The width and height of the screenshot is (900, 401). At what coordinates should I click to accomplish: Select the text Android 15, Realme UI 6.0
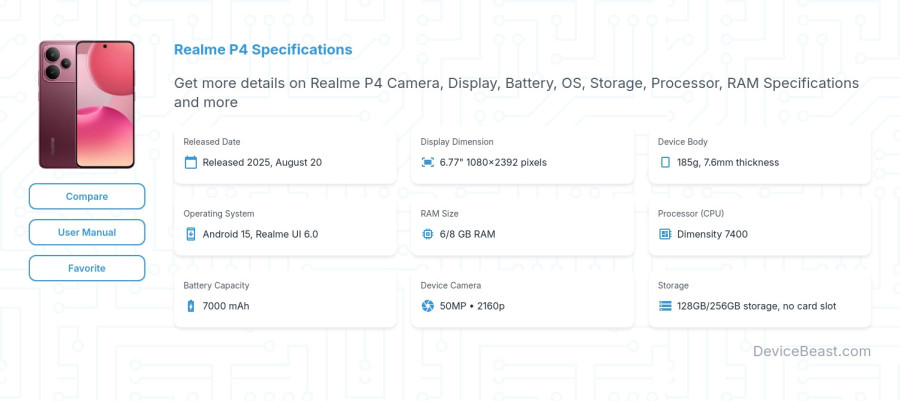(260, 234)
